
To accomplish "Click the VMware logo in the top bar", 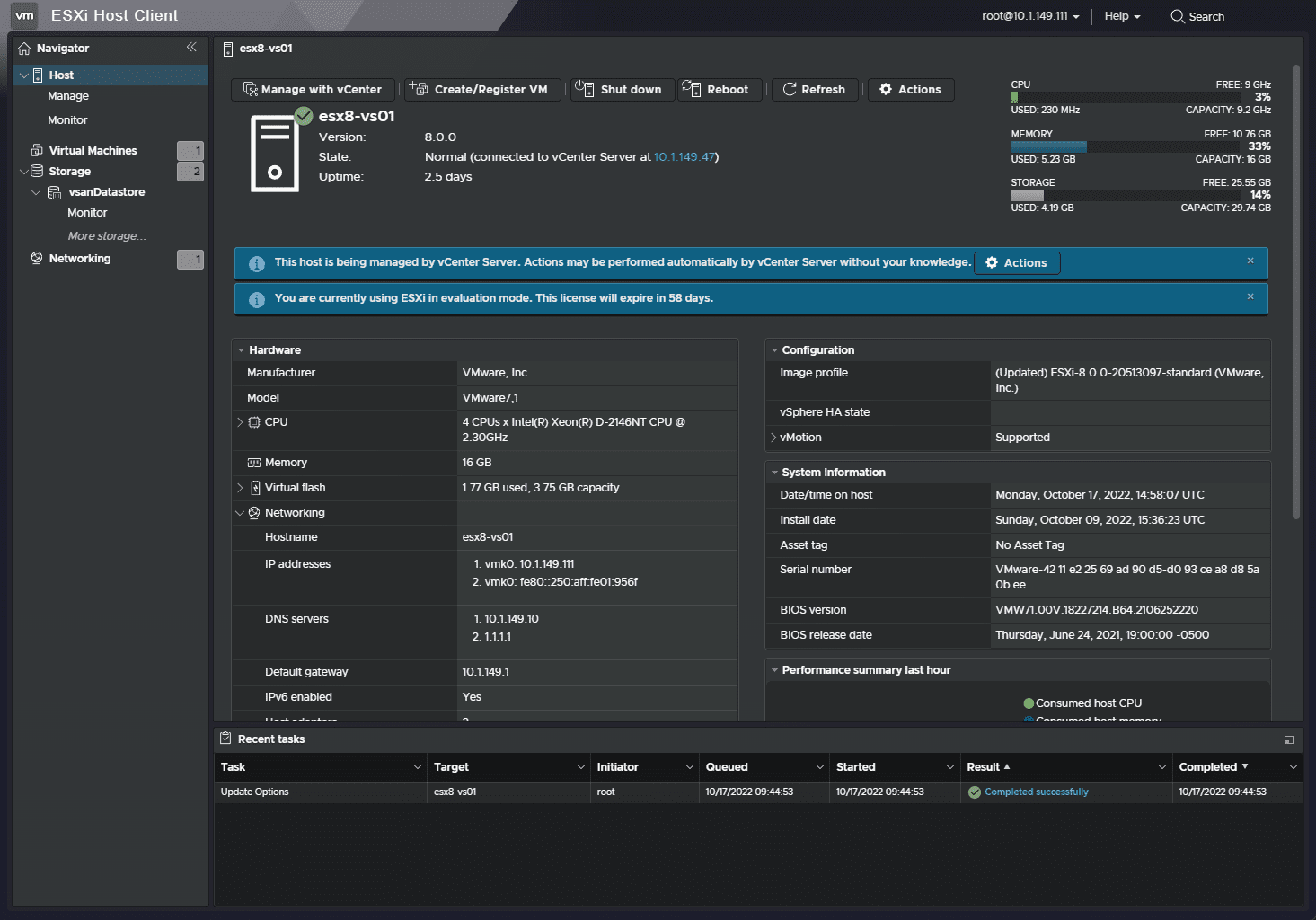I will (x=23, y=15).
